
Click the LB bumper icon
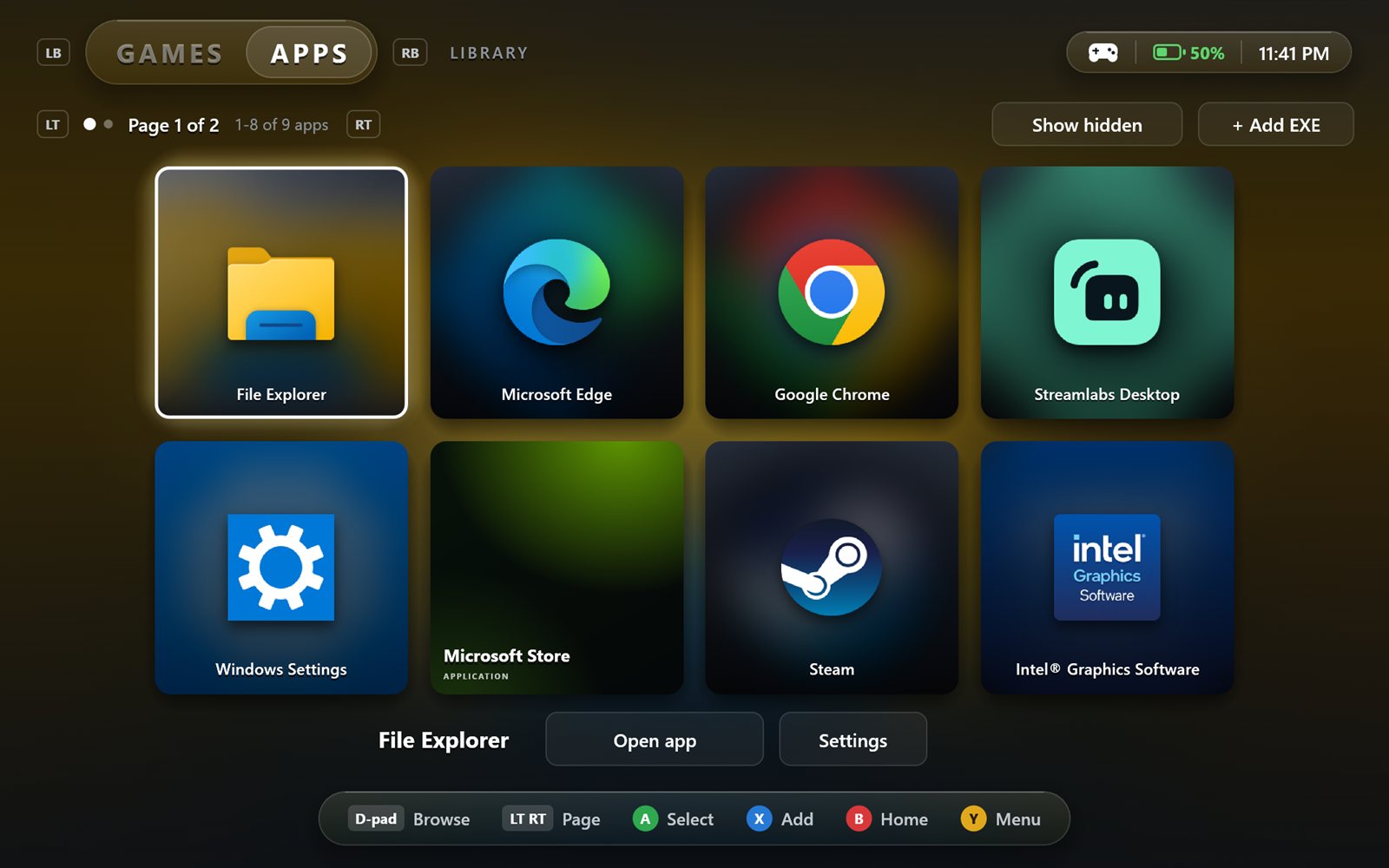pos(53,53)
